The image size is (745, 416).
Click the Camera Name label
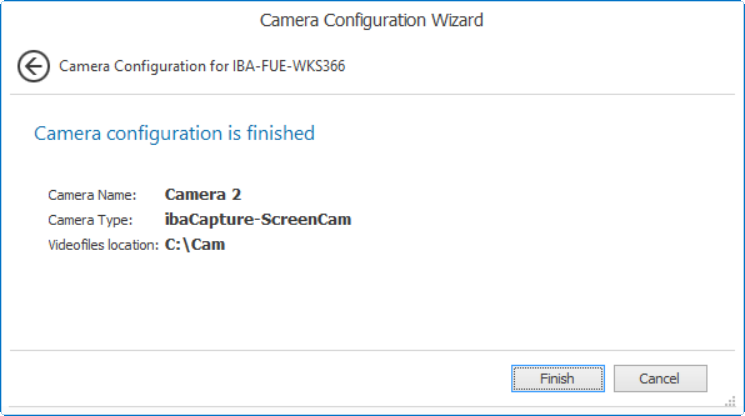tap(91, 195)
